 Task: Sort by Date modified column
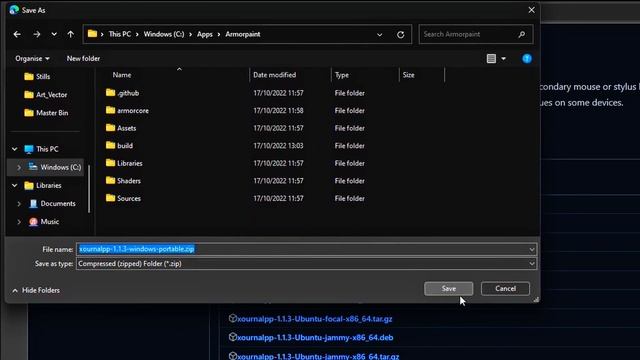[x=274, y=75]
